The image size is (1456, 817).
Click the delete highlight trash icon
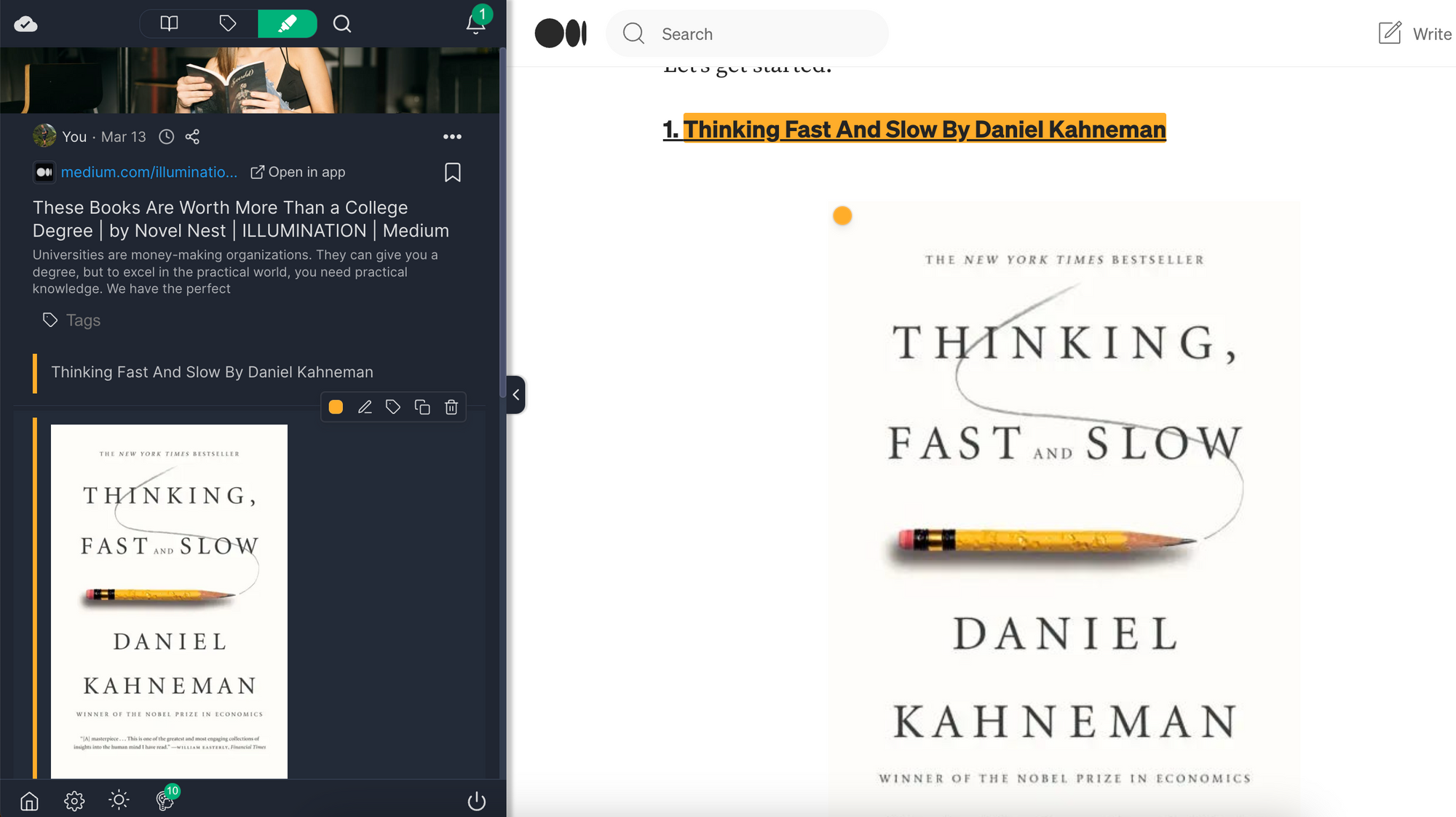[451, 407]
